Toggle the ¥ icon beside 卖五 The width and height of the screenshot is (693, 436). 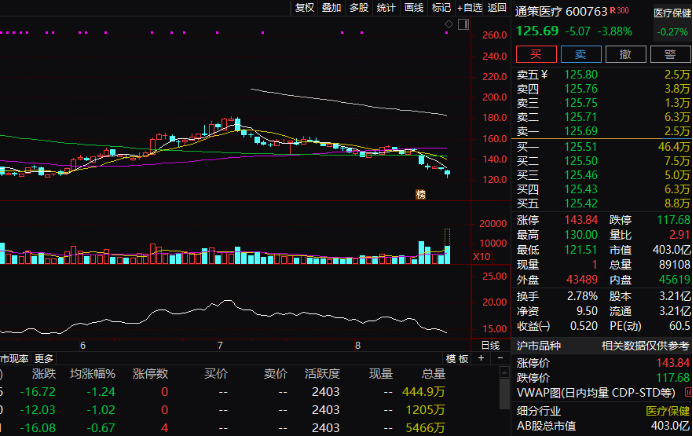coord(545,75)
